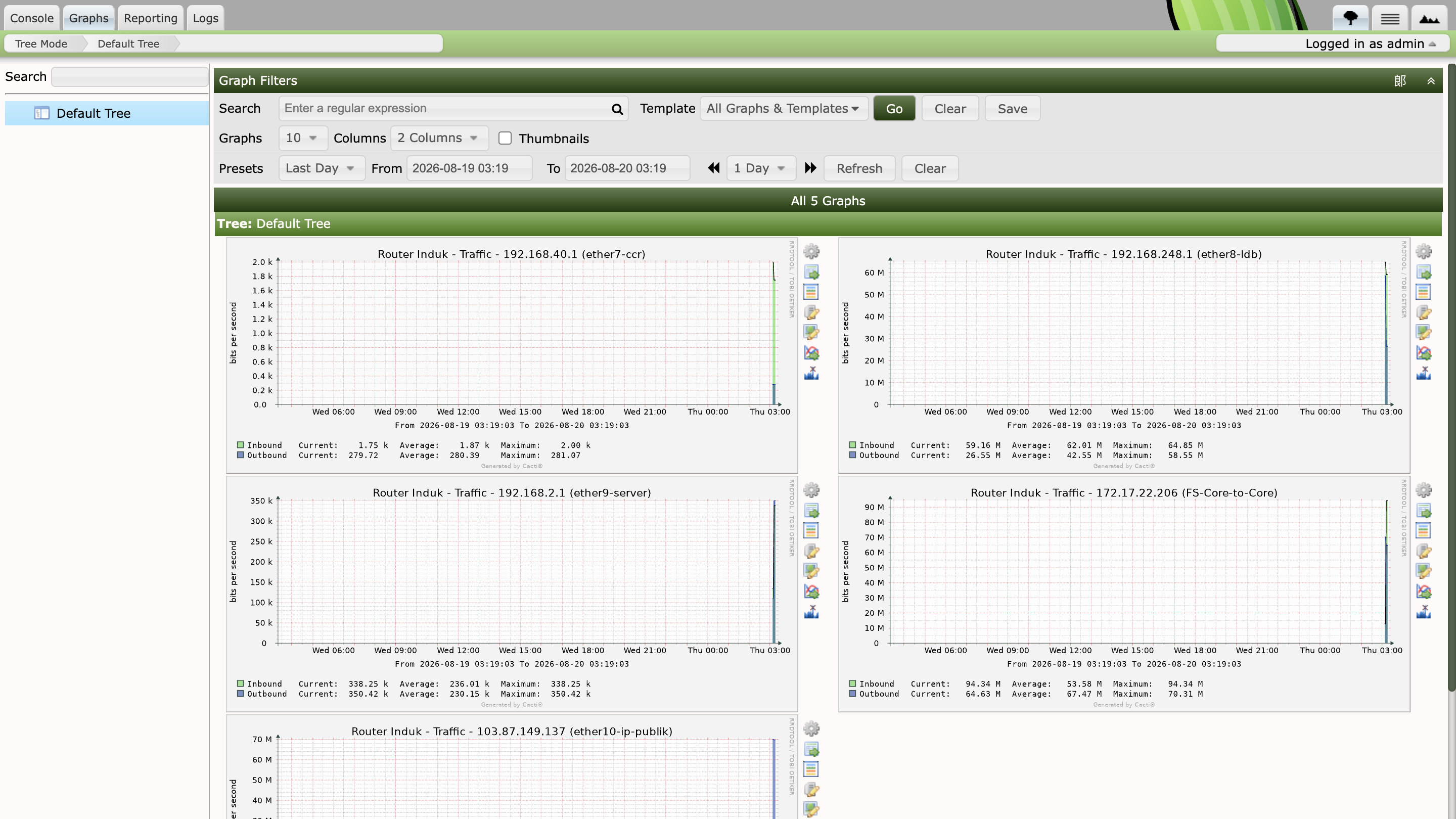Click gear icon beside the FS-Core-to-Core graph
This screenshot has width=1456, height=819.
1423,490
